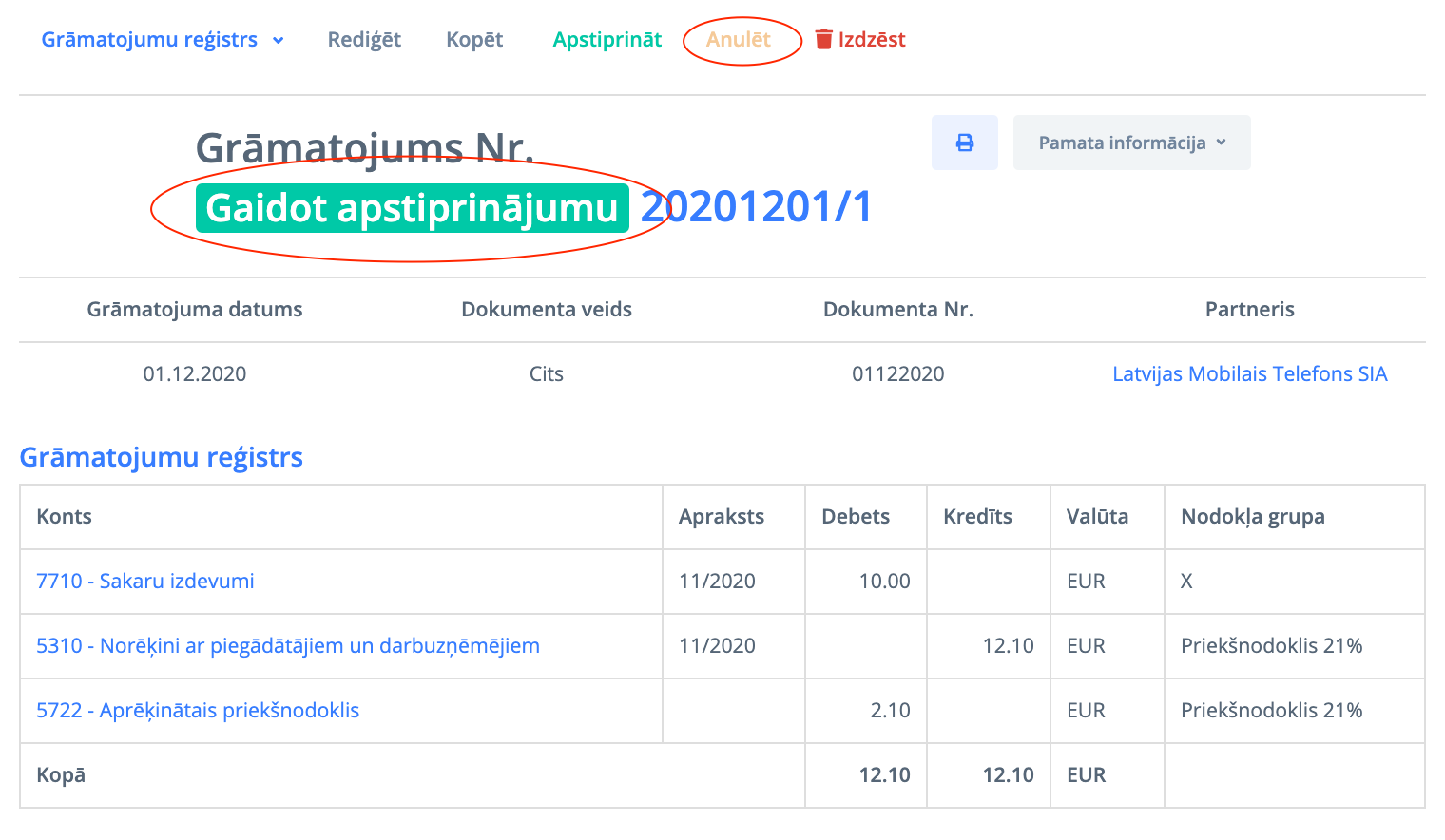Select the document type value Cits
Image resolution: width=1445 pixels, height=840 pixels.
pyautogui.click(x=547, y=373)
